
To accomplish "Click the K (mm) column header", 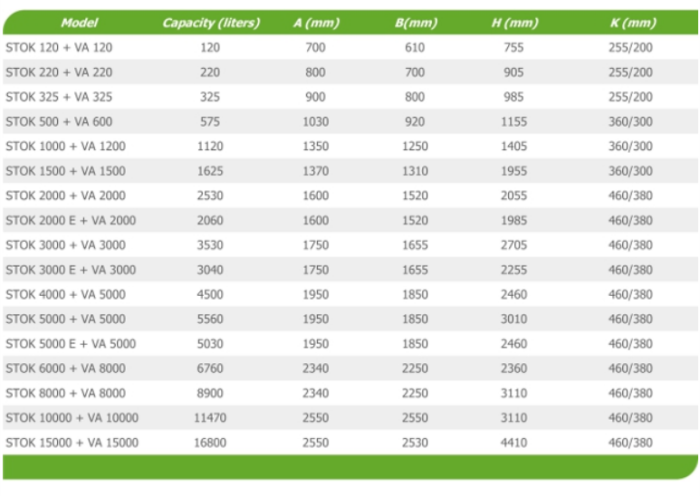I will click(x=632, y=22).
